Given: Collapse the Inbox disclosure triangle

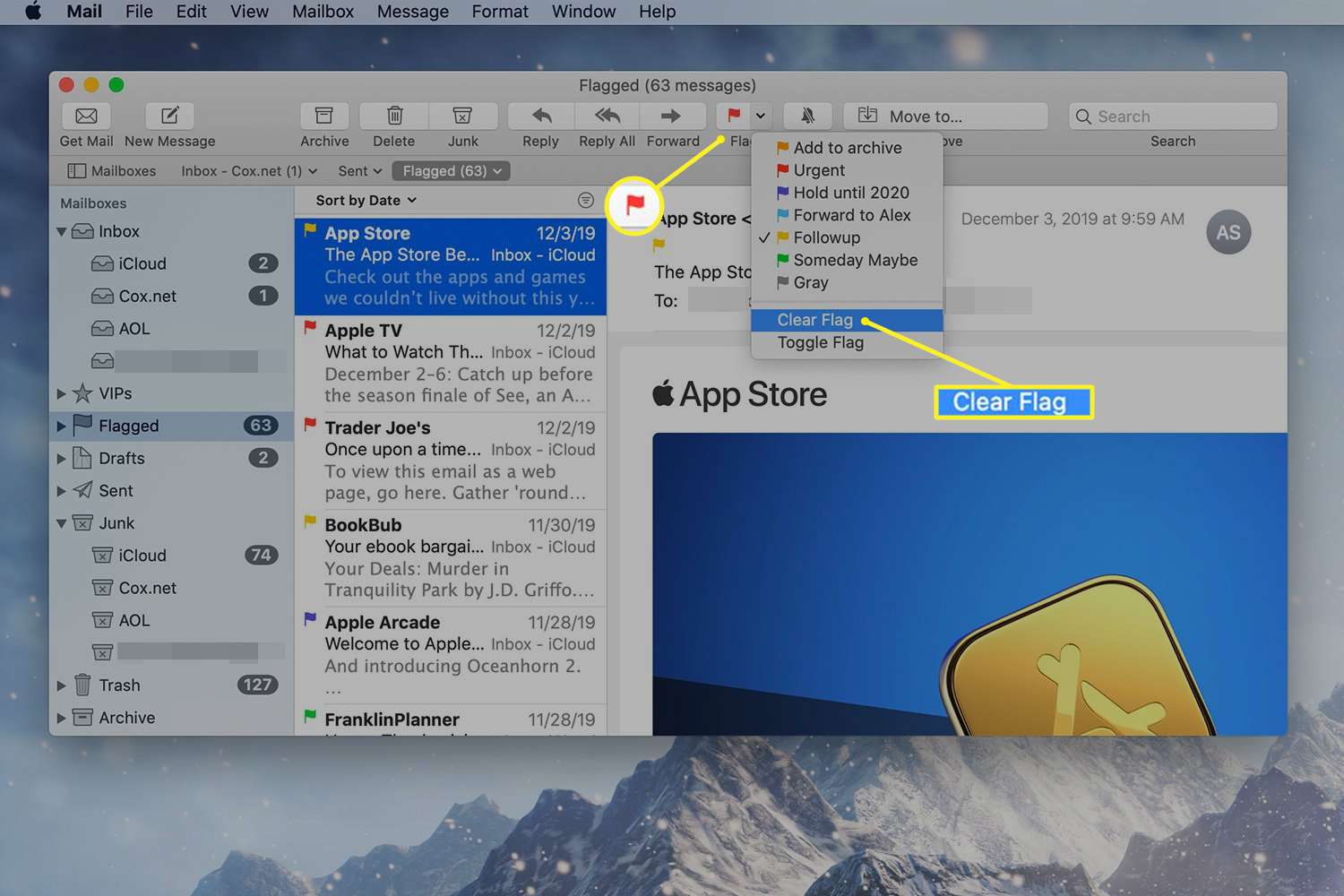Looking at the screenshot, I should point(61,231).
